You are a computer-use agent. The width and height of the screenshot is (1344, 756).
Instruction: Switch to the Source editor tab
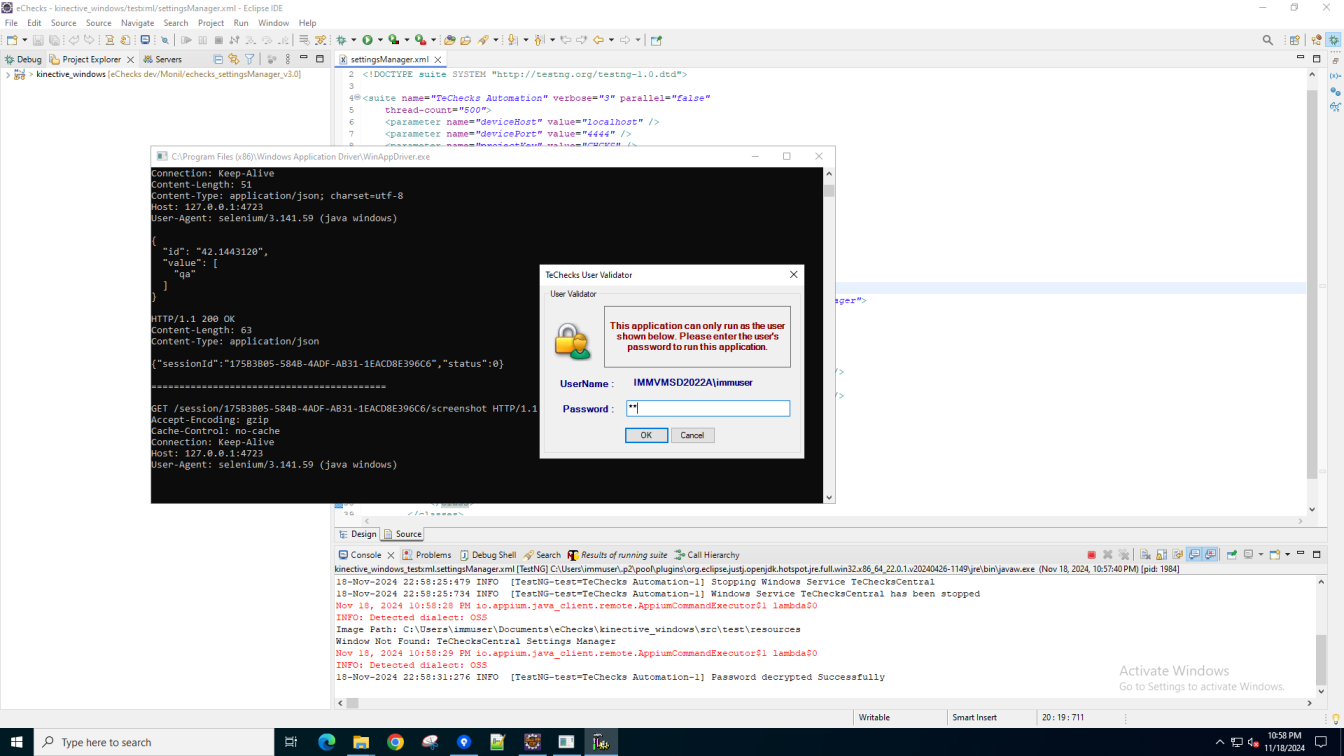coord(403,535)
